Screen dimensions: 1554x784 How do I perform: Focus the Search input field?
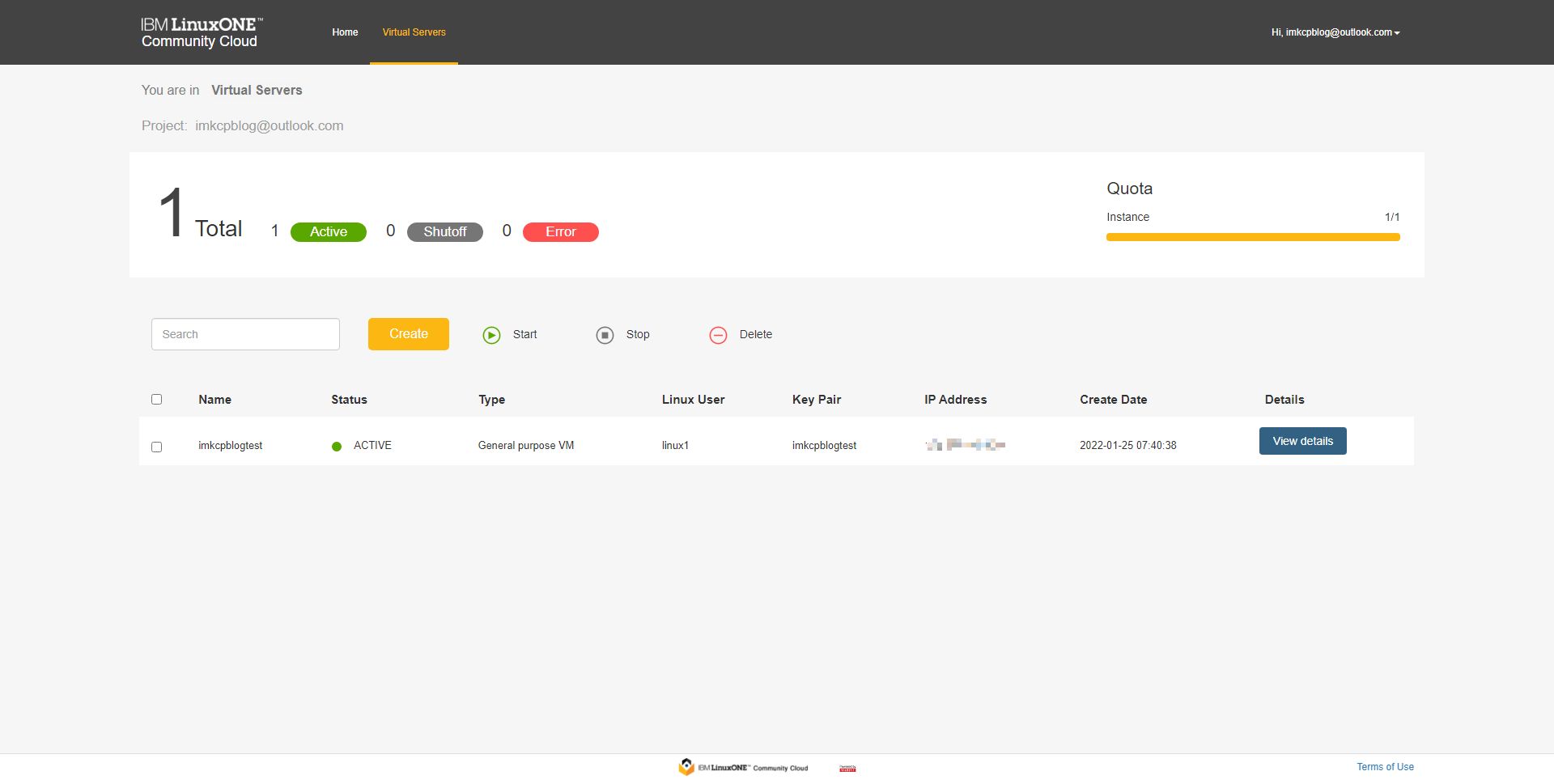point(245,334)
